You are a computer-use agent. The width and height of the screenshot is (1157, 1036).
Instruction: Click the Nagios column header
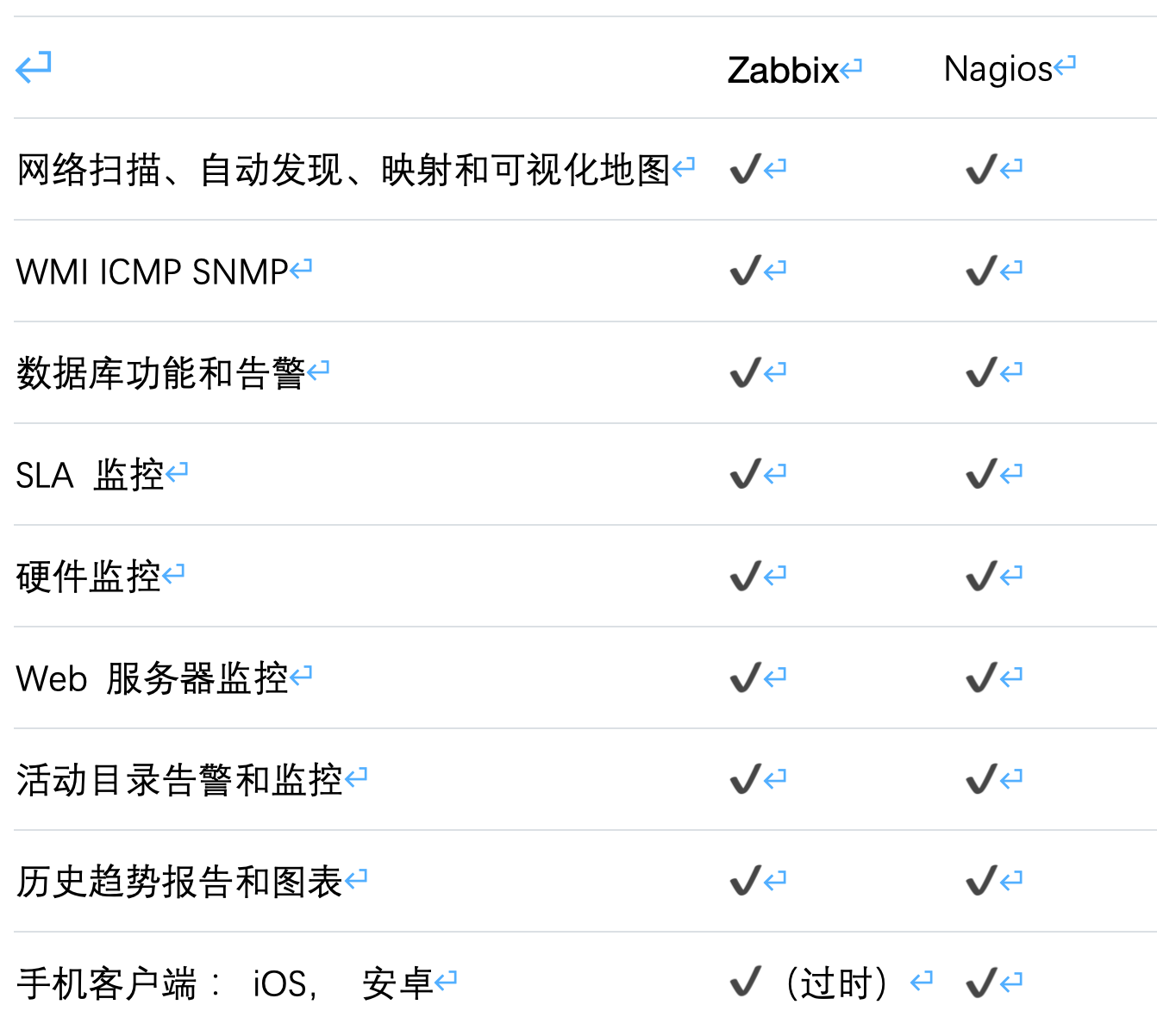998,69
